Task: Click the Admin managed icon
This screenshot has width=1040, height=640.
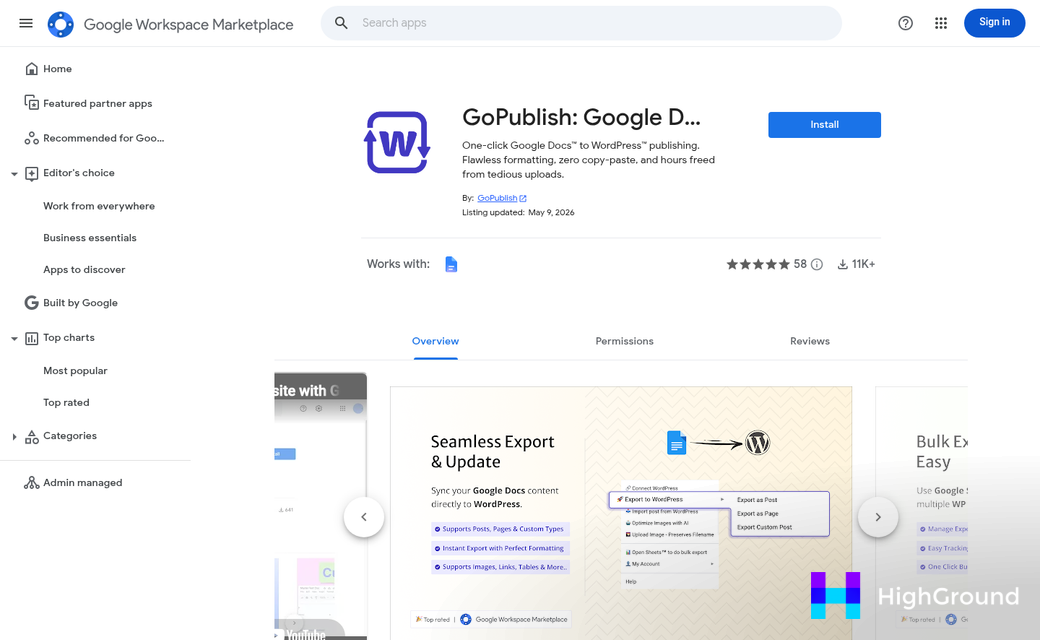Action: 31,483
